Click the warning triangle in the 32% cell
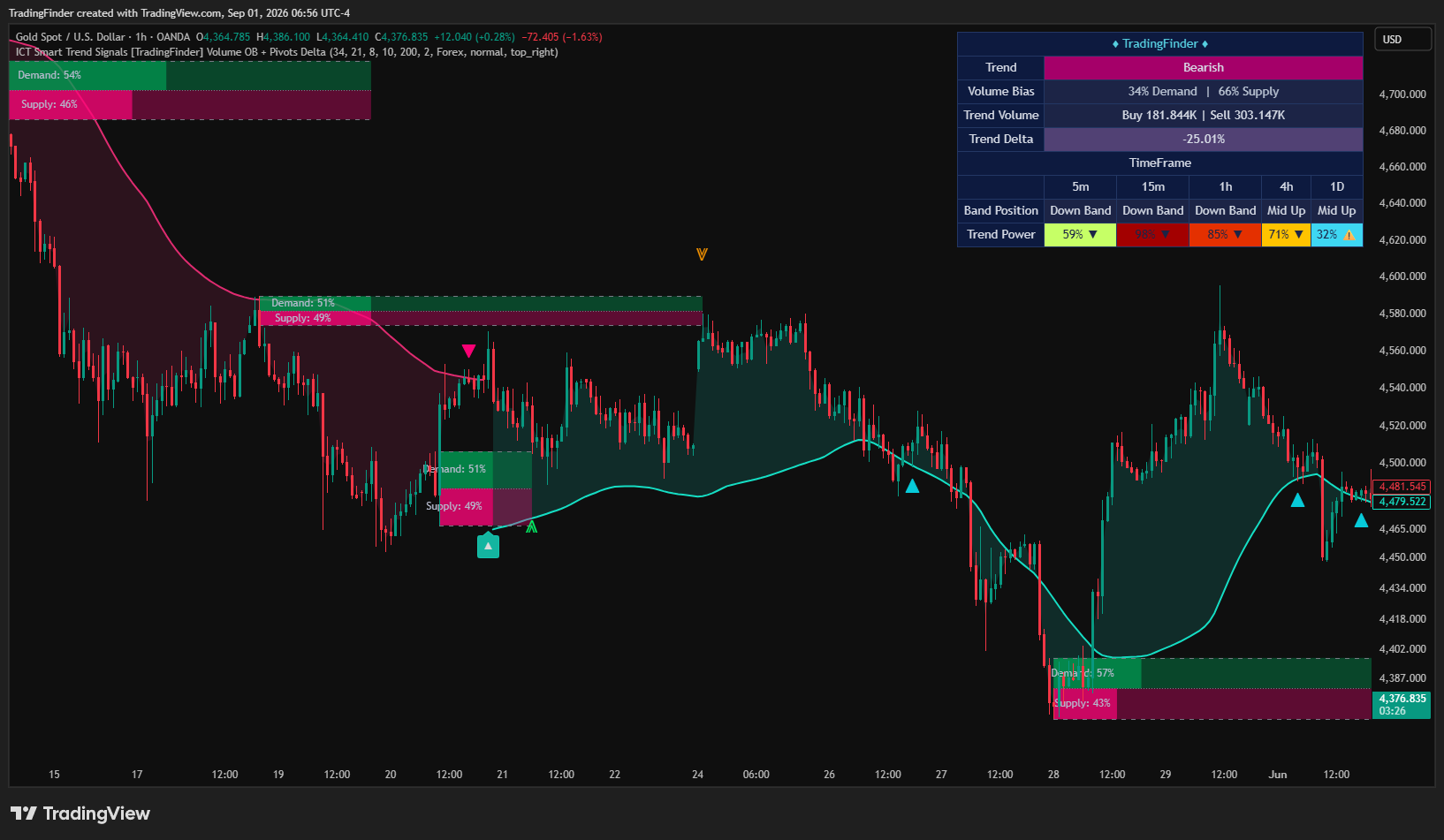The height and width of the screenshot is (840, 1444). coord(1349,235)
